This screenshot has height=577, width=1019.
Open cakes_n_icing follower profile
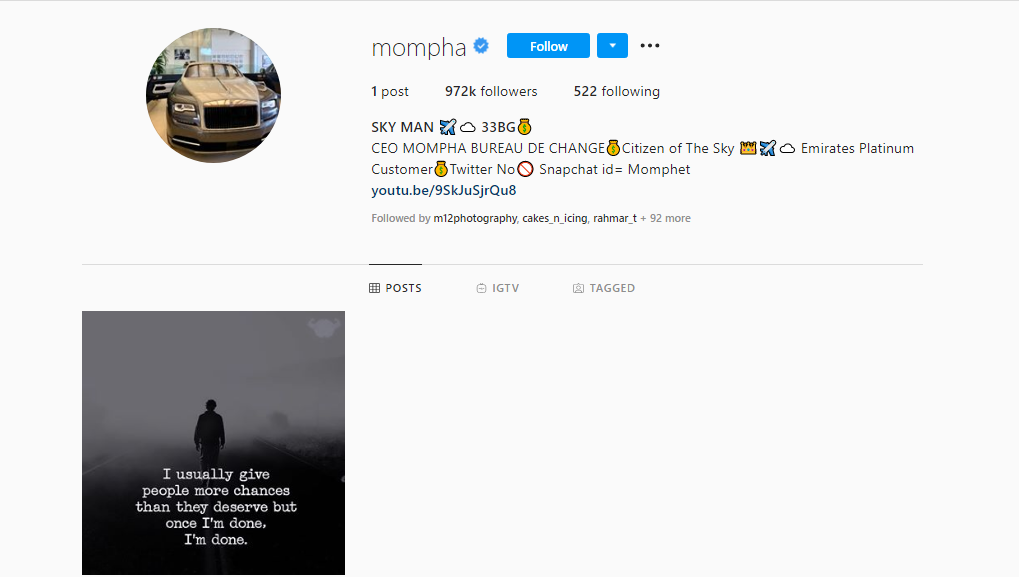click(554, 218)
